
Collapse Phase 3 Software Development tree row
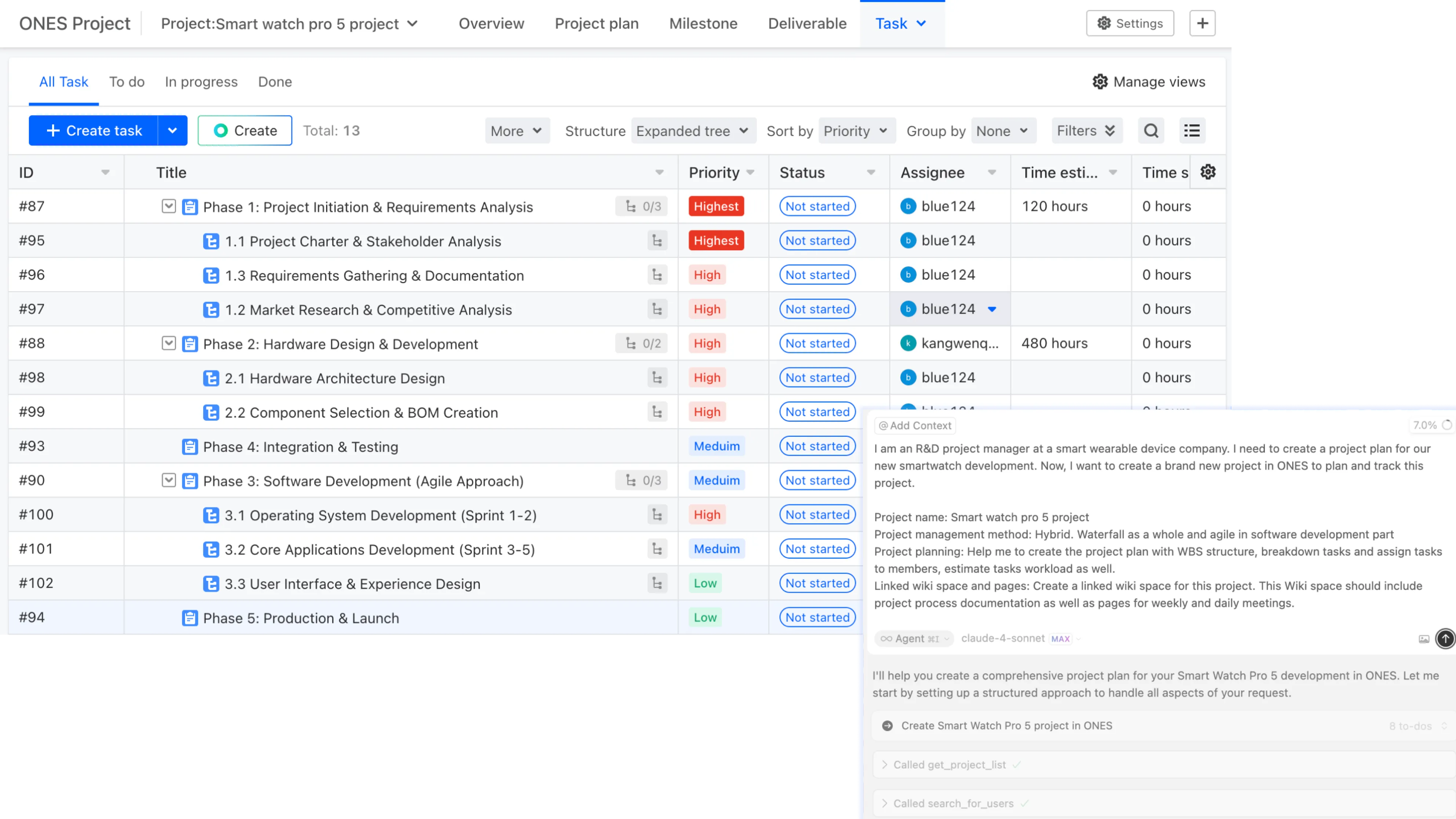point(168,480)
